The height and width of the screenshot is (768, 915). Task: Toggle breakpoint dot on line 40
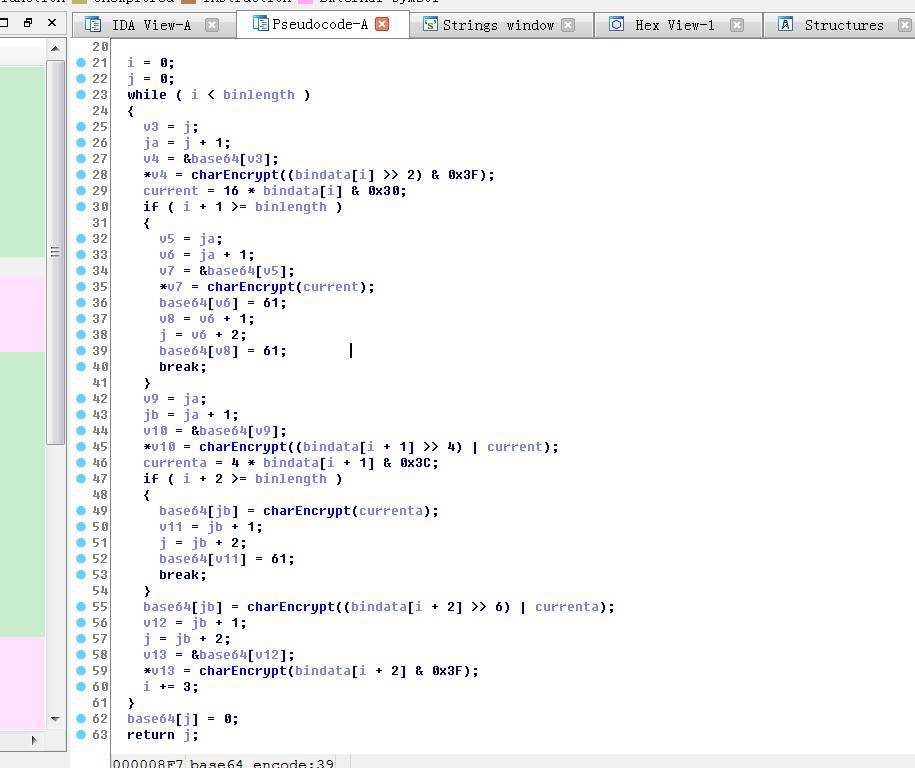81,366
